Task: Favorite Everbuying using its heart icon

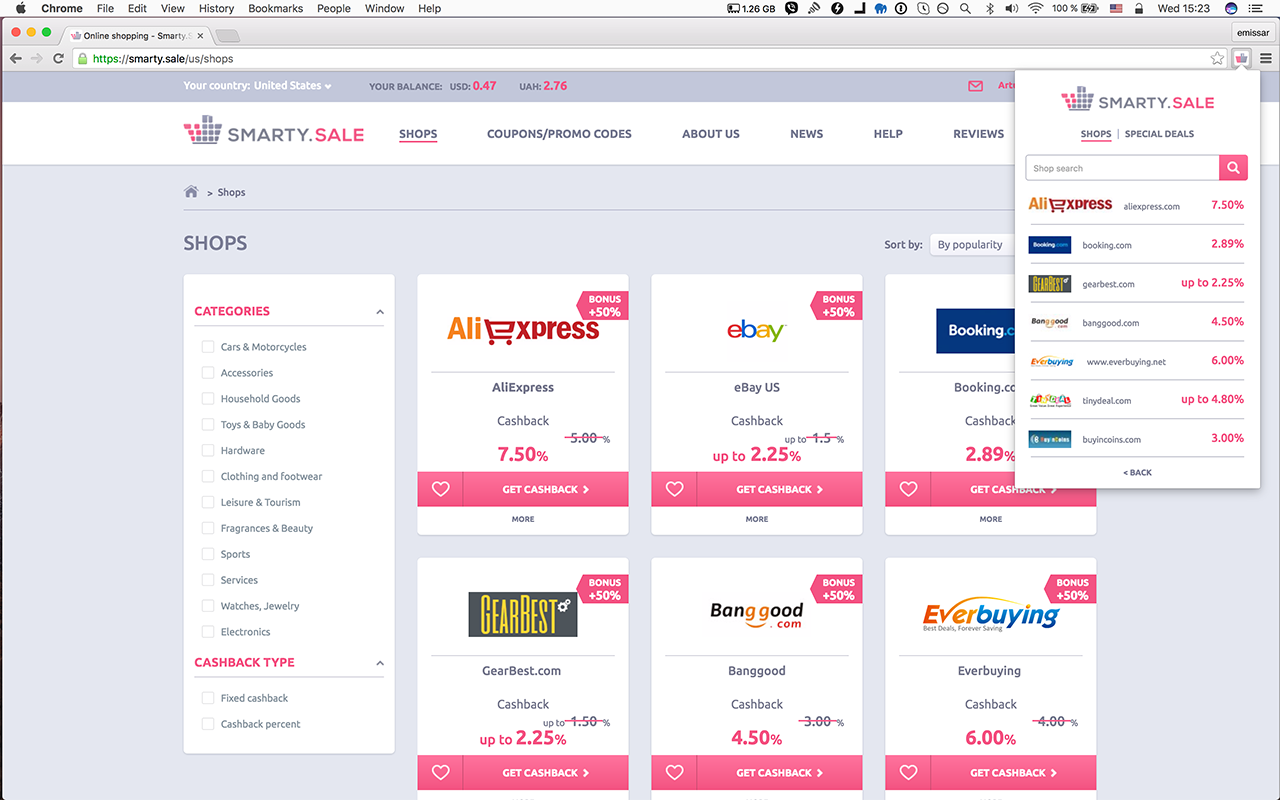Action: pos(908,772)
